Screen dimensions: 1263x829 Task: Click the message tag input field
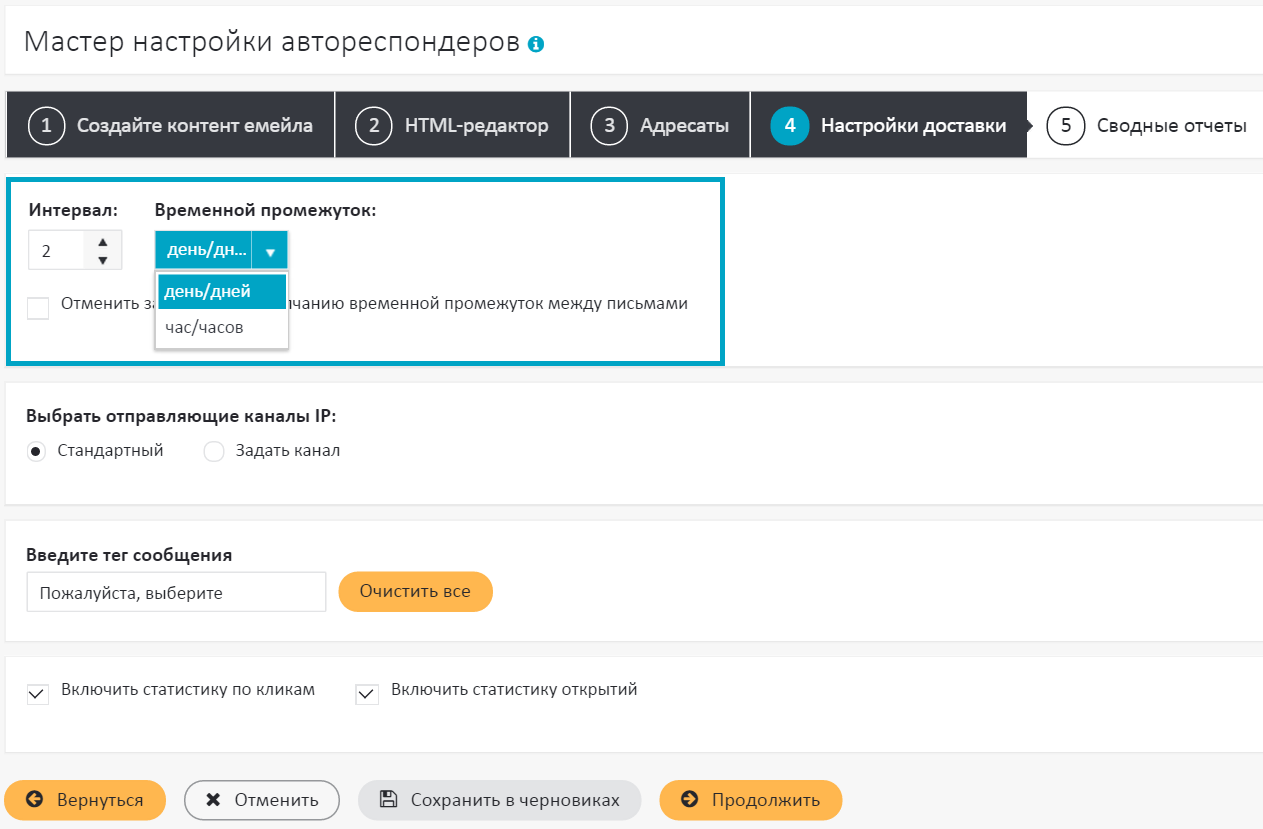tap(177, 593)
